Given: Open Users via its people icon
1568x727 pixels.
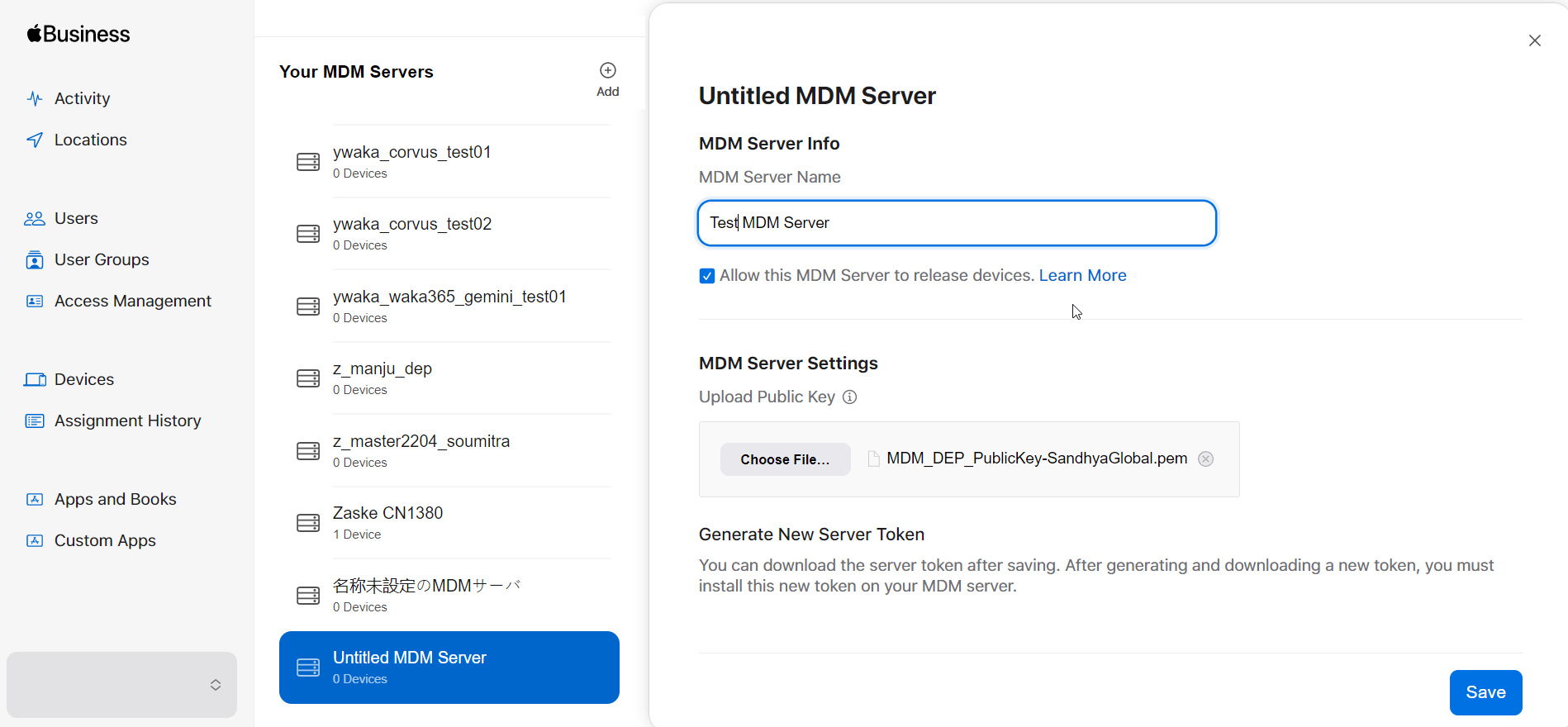Looking at the screenshot, I should [35, 219].
